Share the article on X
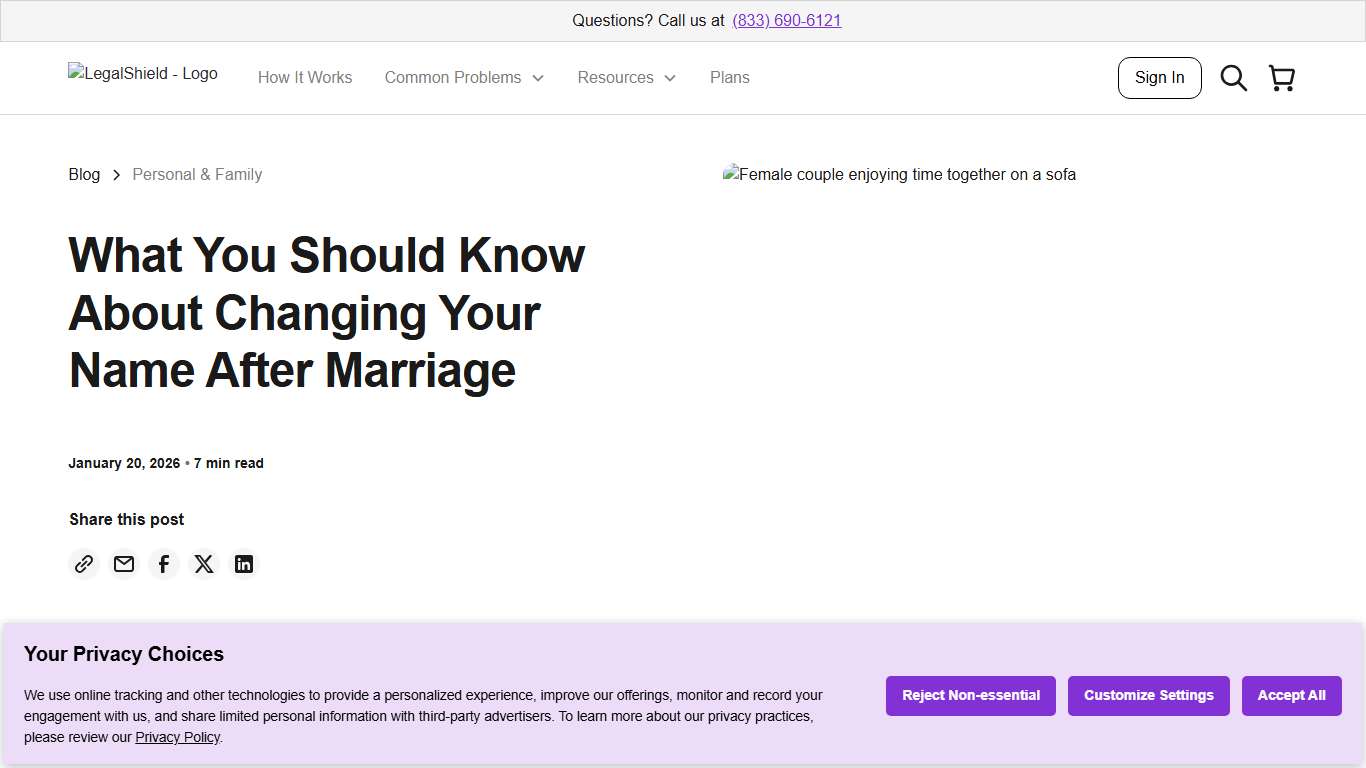Viewport: 1366px width, 768px height. pyautogui.click(x=204, y=564)
